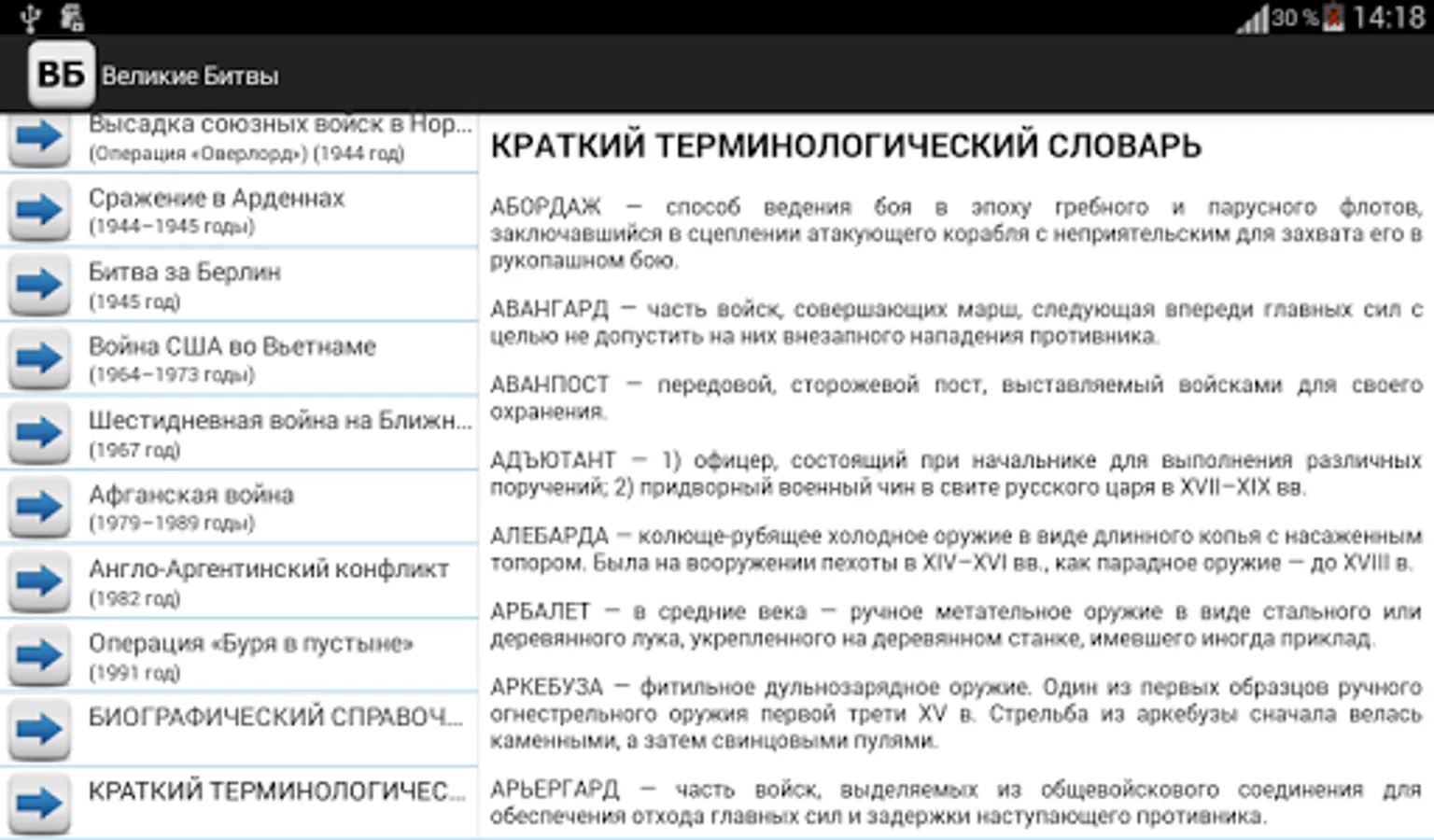This screenshot has height=840, width=1434.
Task: Tap the (1964–1973 годы) subtitle
Action: (172, 374)
